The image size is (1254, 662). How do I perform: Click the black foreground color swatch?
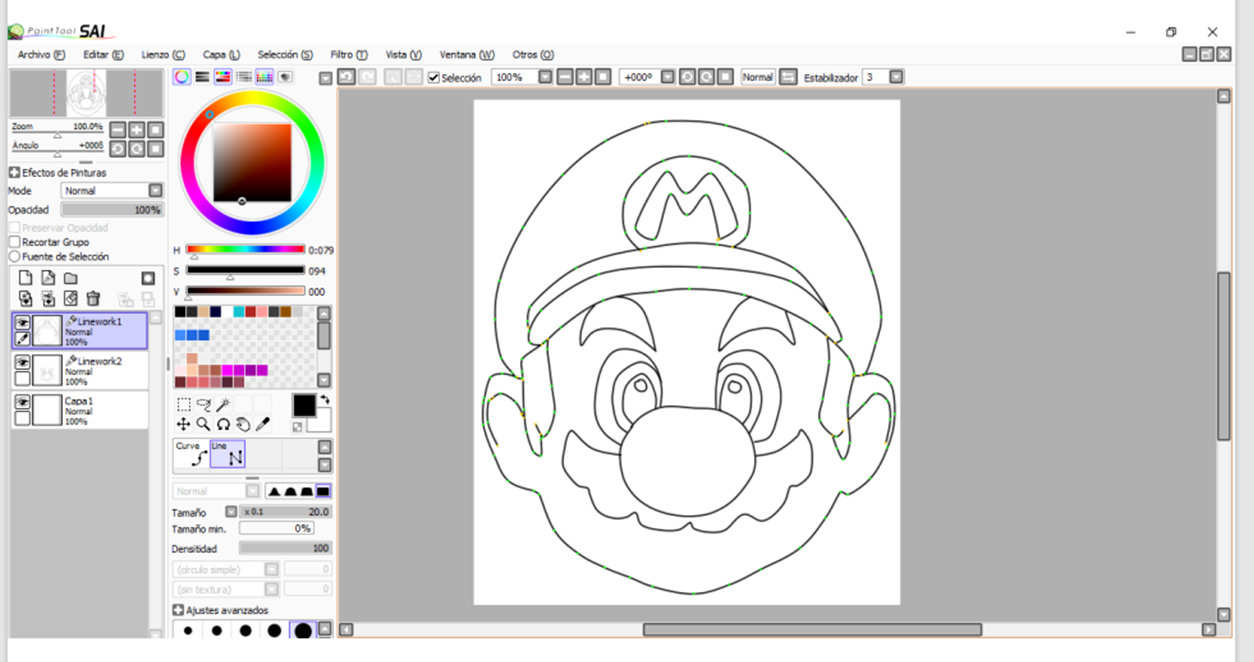tap(303, 405)
